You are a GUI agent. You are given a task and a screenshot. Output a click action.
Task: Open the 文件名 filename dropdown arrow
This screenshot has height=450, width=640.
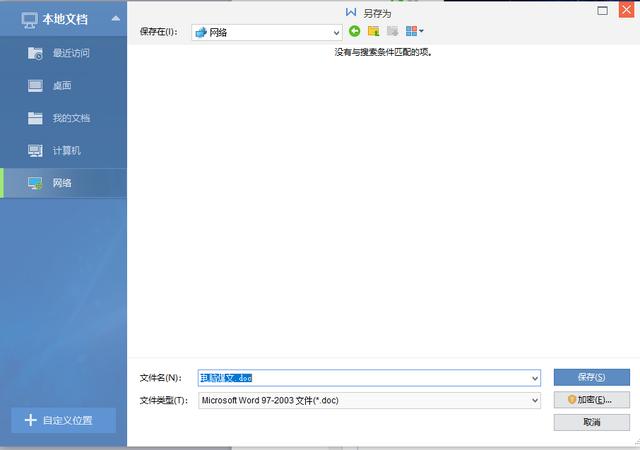(535, 378)
